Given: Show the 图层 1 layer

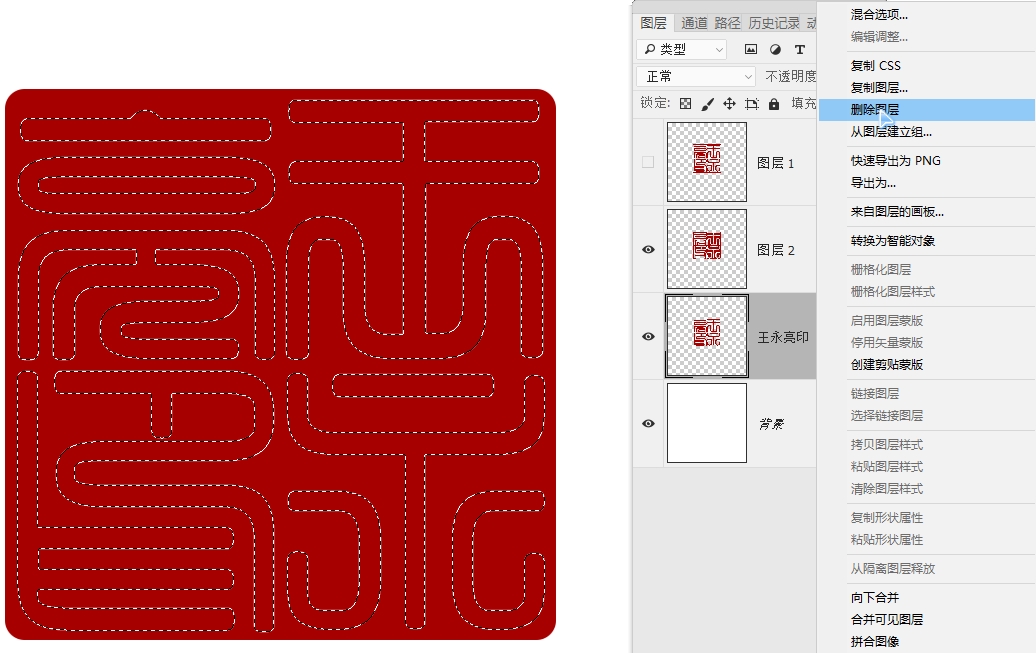Looking at the screenshot, I should (x=648, y=162).
